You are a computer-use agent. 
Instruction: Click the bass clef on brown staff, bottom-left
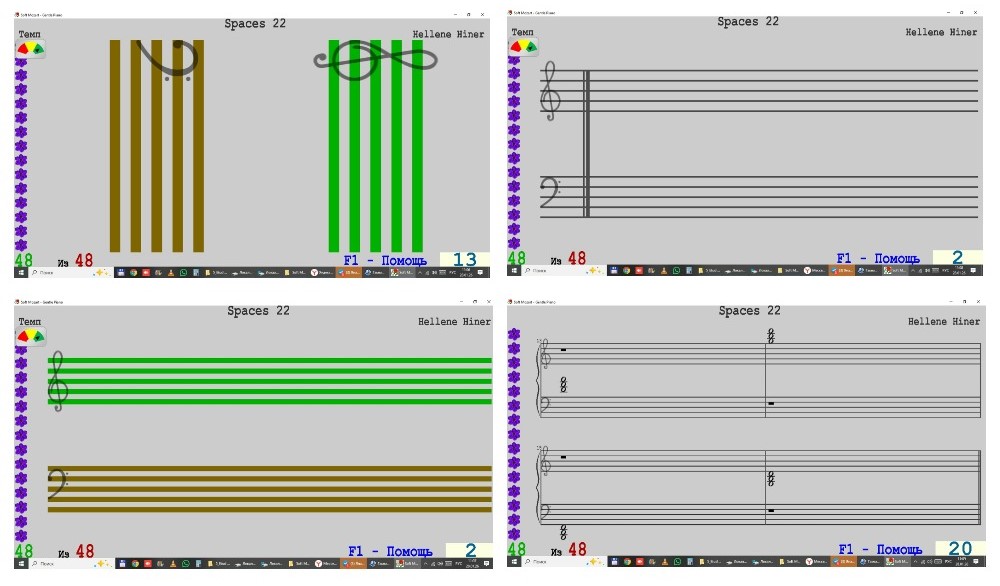[x=58, y=484]
